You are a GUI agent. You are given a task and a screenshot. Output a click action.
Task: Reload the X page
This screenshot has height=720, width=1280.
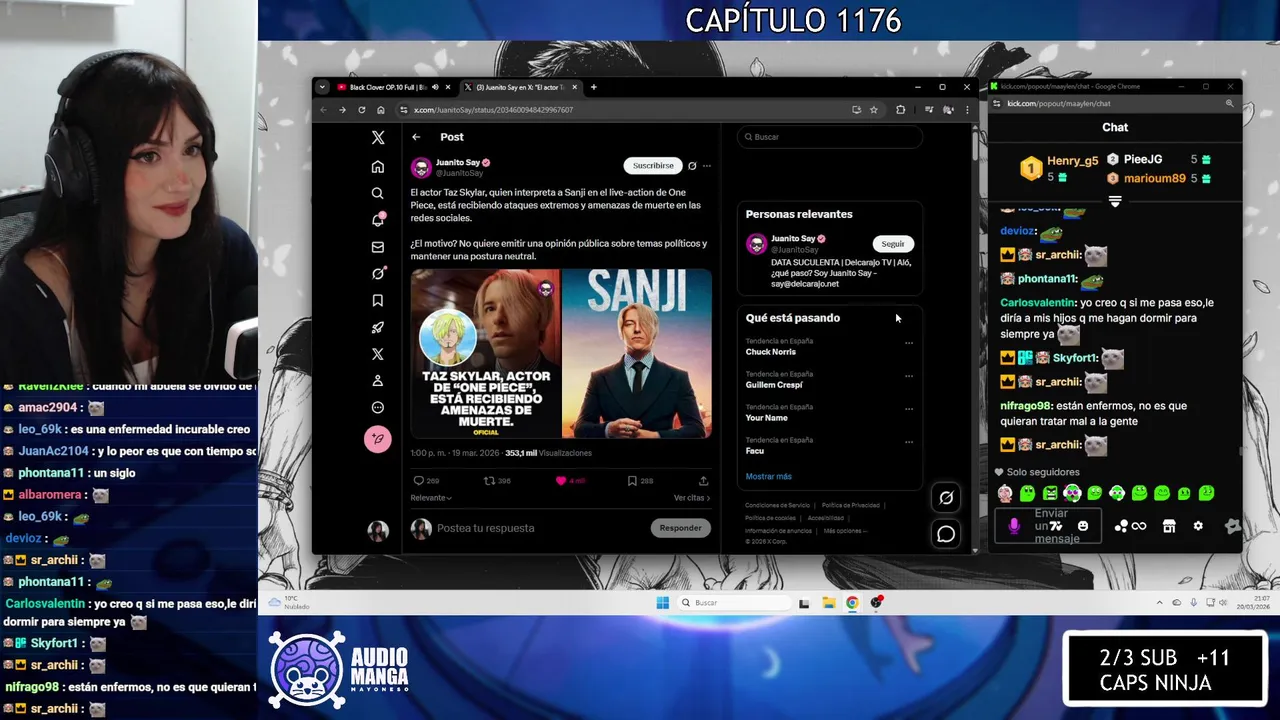coord(362,110)
